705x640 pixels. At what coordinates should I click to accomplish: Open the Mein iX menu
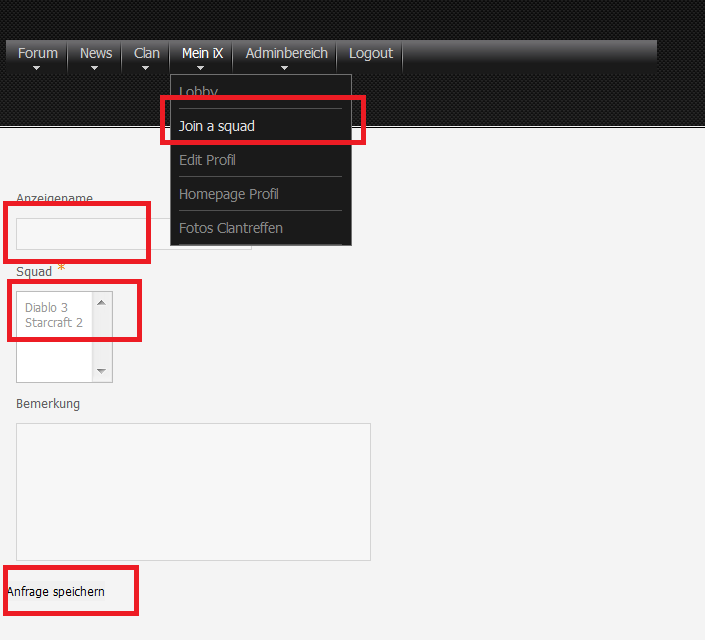coord(201,56)
